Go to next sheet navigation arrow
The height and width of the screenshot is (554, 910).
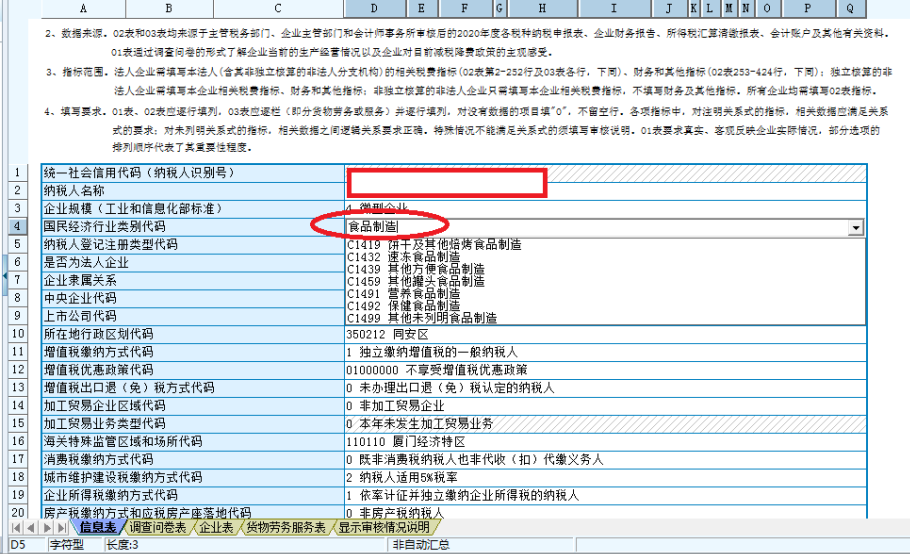pos(46,528)
